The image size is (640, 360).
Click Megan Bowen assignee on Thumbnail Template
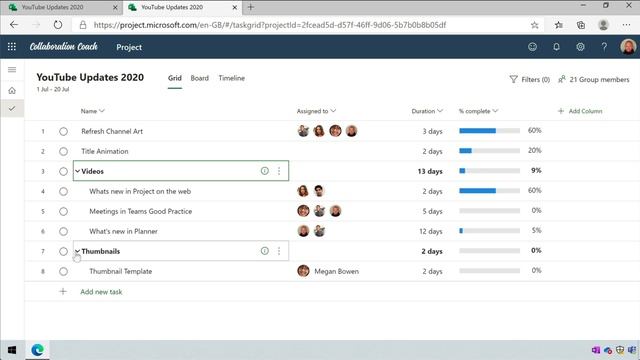coord(328,271)
